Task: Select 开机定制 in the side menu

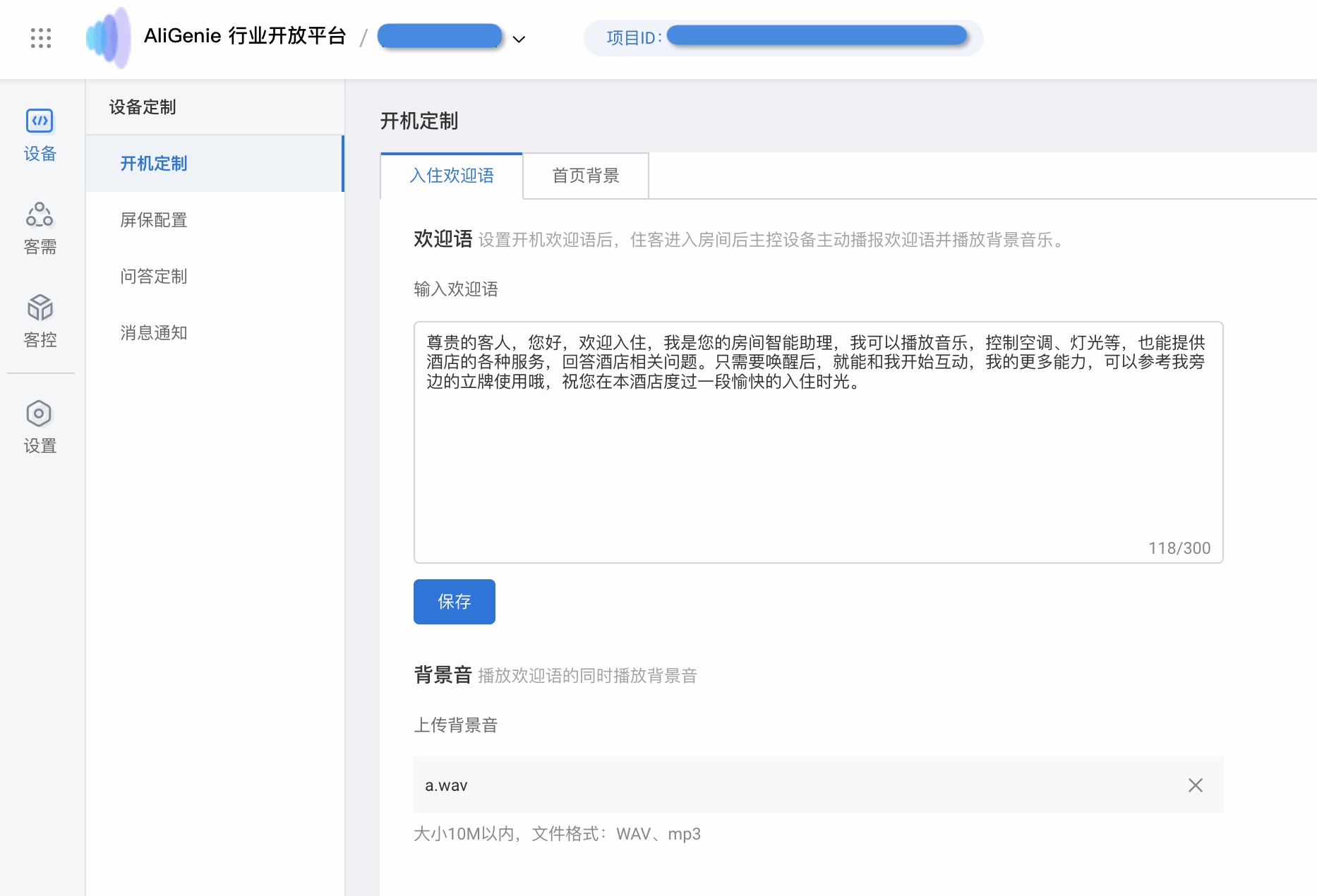Action: tap(215, 164)
